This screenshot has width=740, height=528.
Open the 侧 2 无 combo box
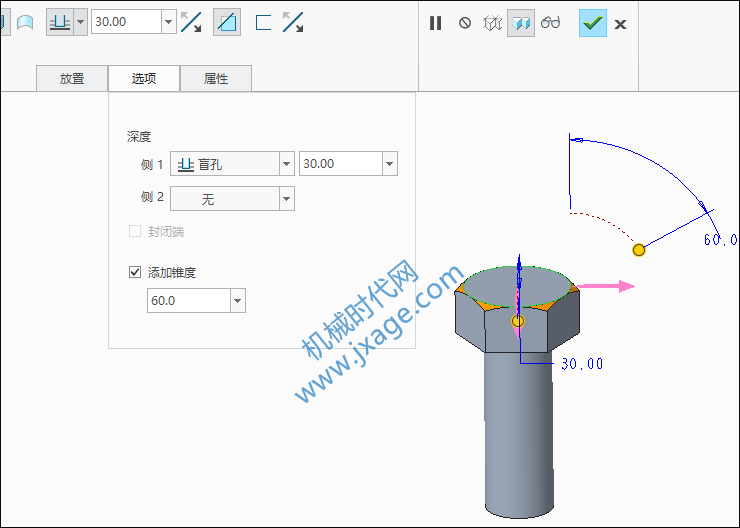[x=232, y=199]
